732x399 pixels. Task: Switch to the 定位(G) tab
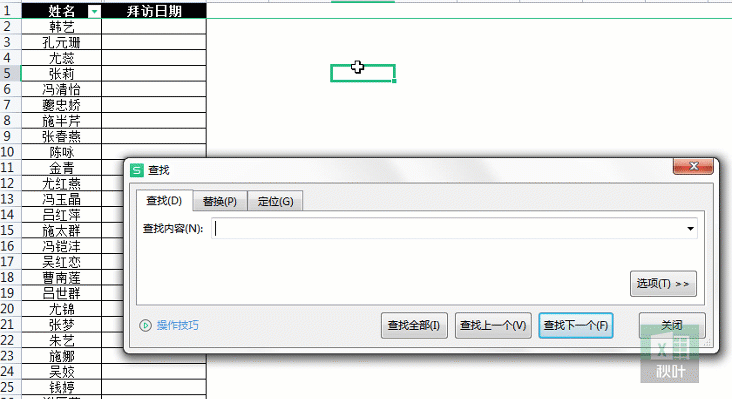pyautogui.click(x=275, y=202)
